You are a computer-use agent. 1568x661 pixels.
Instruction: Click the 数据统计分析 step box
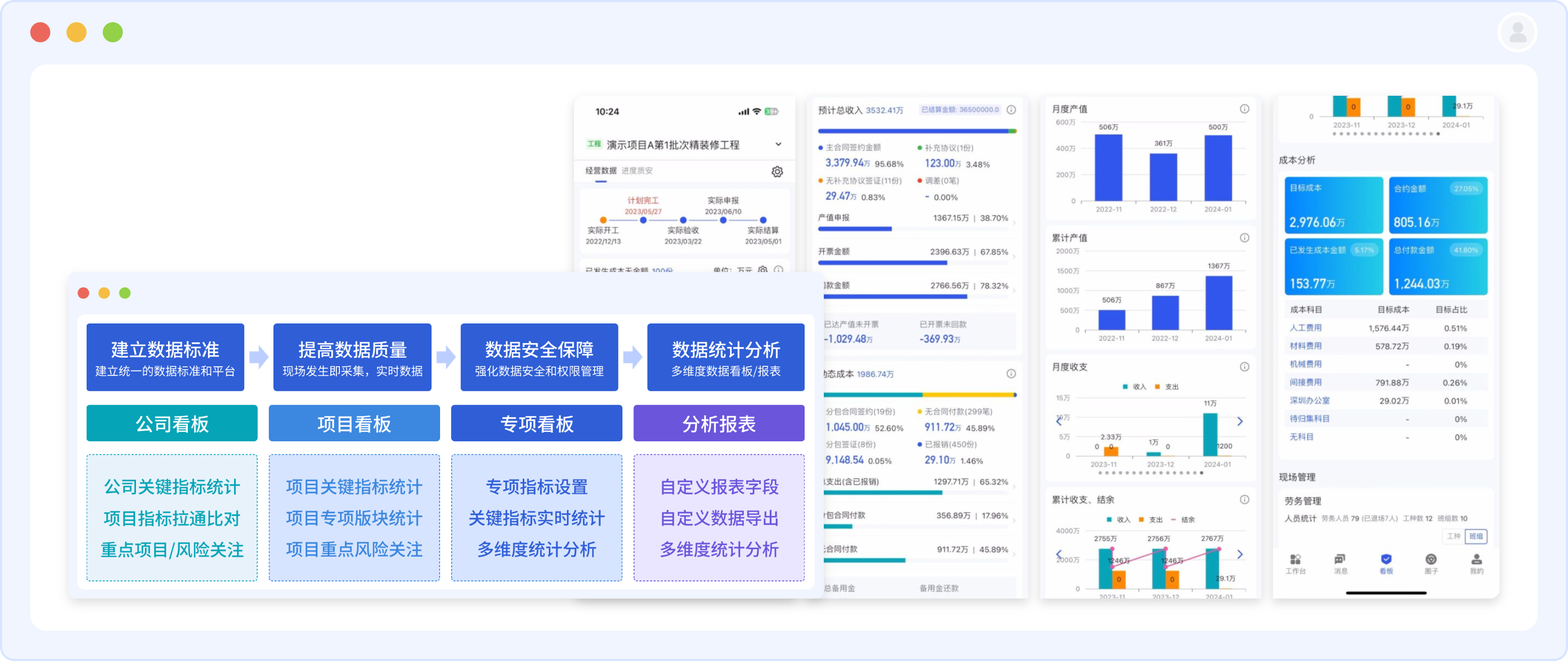point(726,357)
